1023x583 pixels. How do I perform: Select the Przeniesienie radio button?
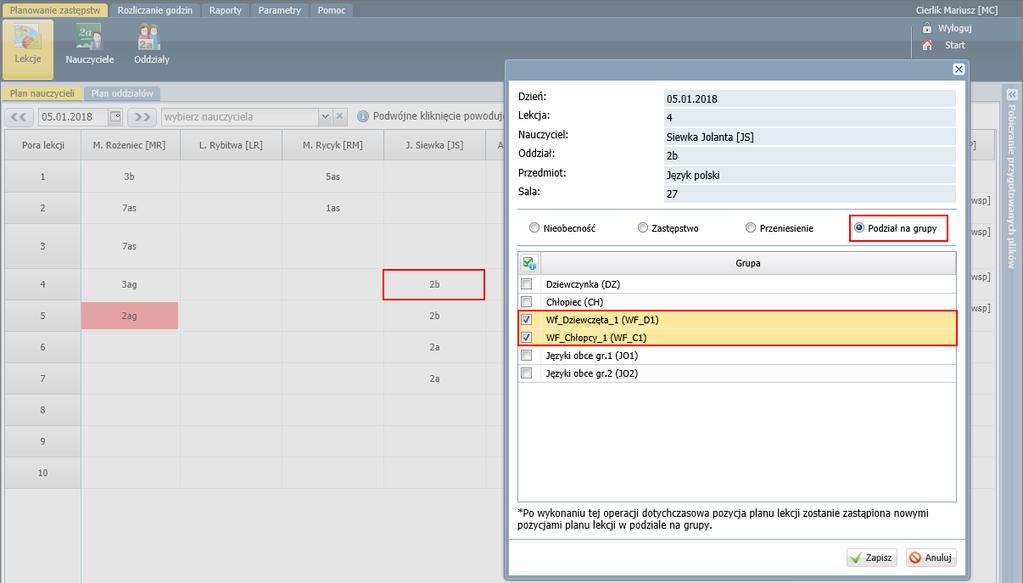click(x=750, y=228)
